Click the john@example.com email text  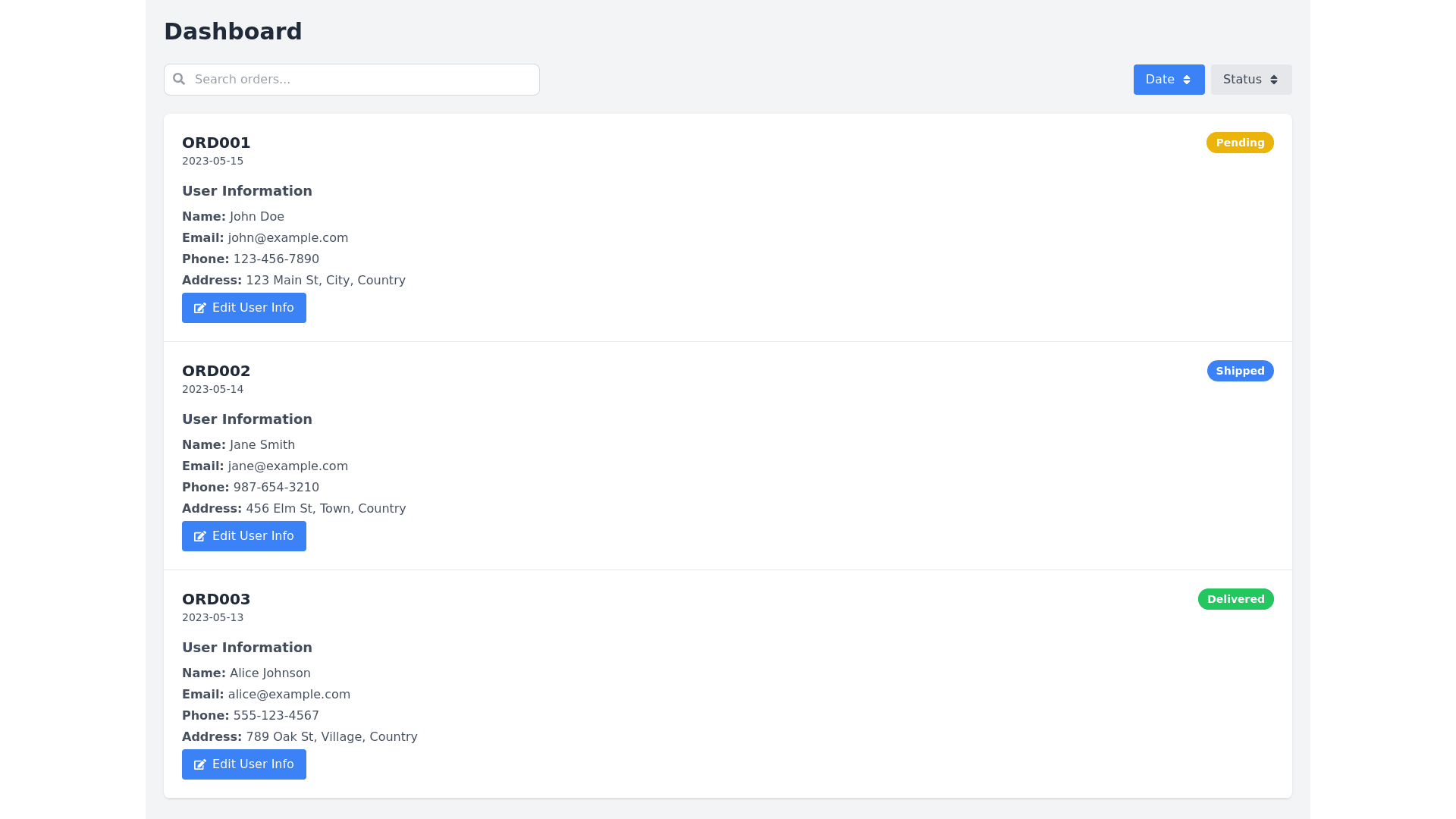pyautogui.click(x=288, y=238)
